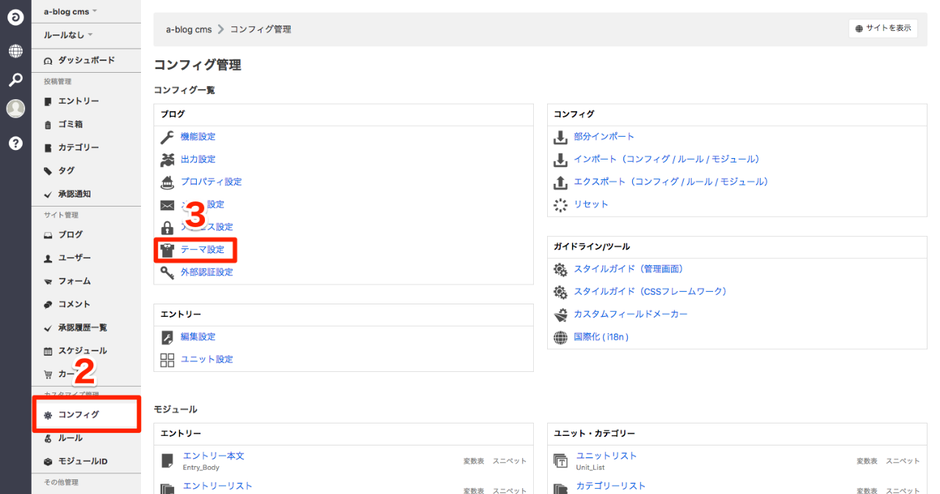Open search with the magnifier icon

point(16,80)
